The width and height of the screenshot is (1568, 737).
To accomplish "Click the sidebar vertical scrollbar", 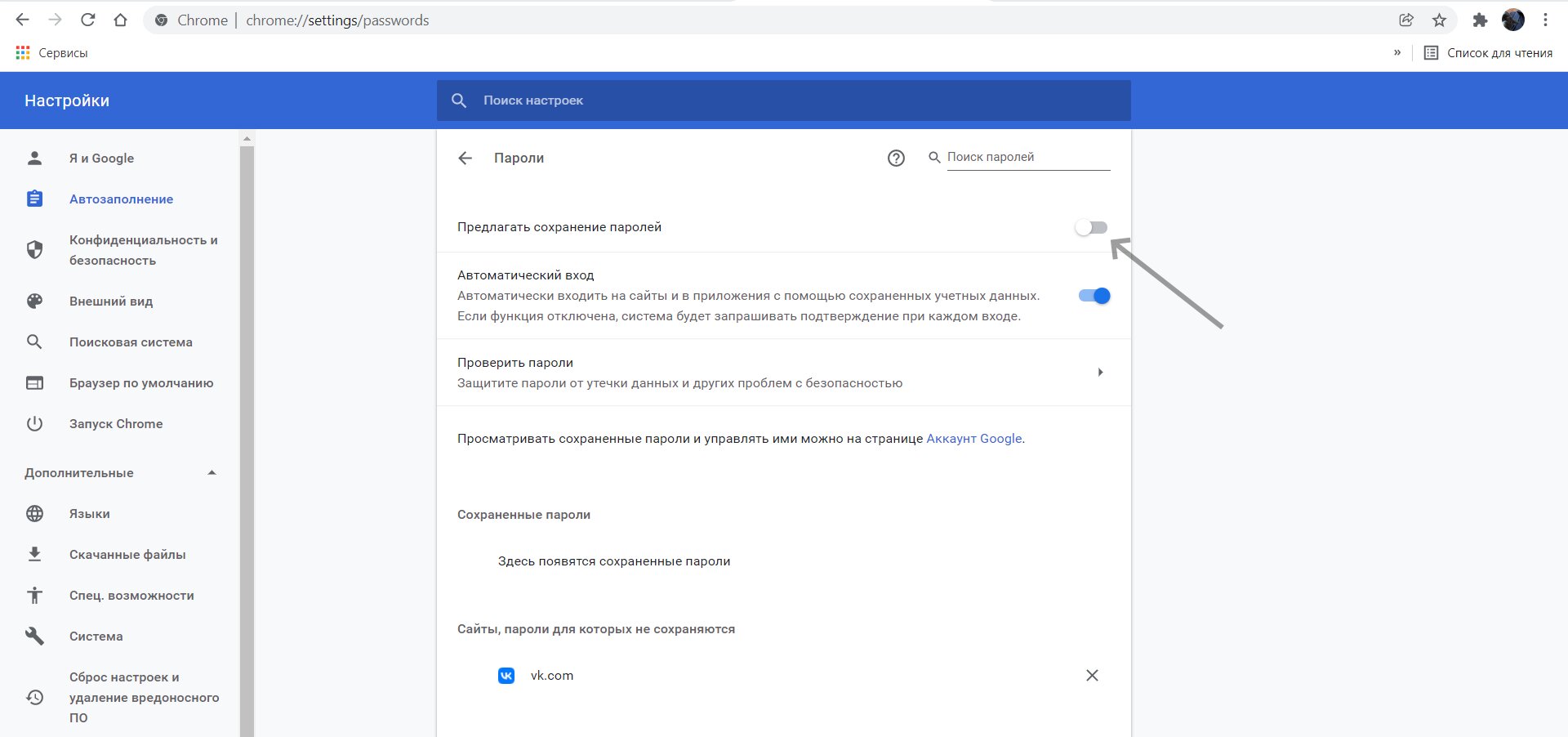I will [247, 441].
